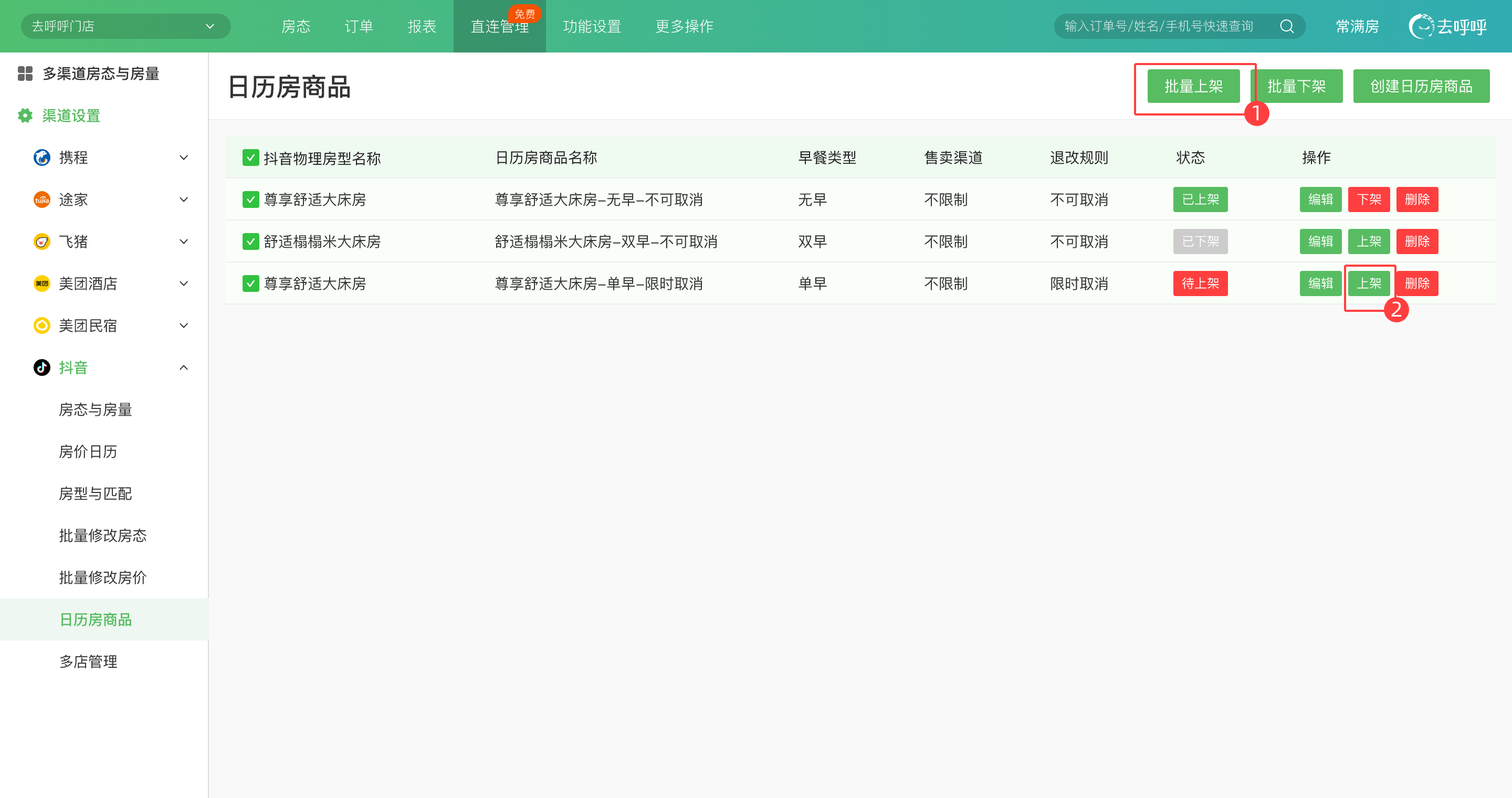This screenshot has width=1512, height=798.
Task: Uncheck the first 尊享舒适大床房 row checkbox
Action: click(x=250, y=199)
